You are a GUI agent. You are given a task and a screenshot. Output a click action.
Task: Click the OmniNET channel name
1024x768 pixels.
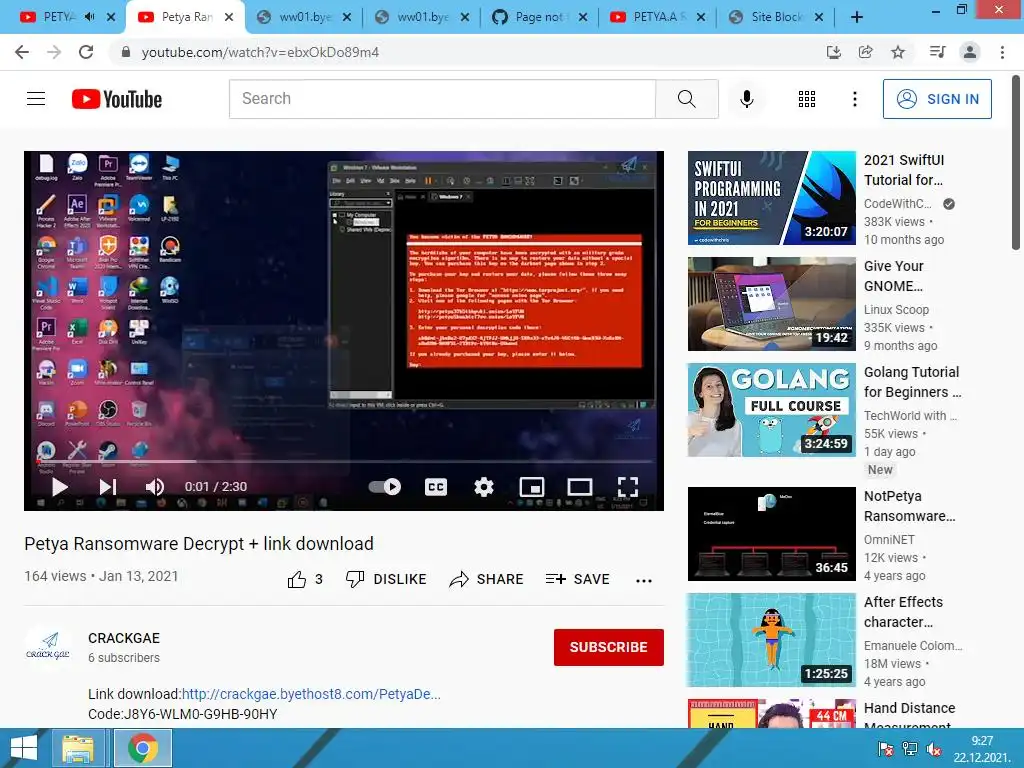pos(889,539)
